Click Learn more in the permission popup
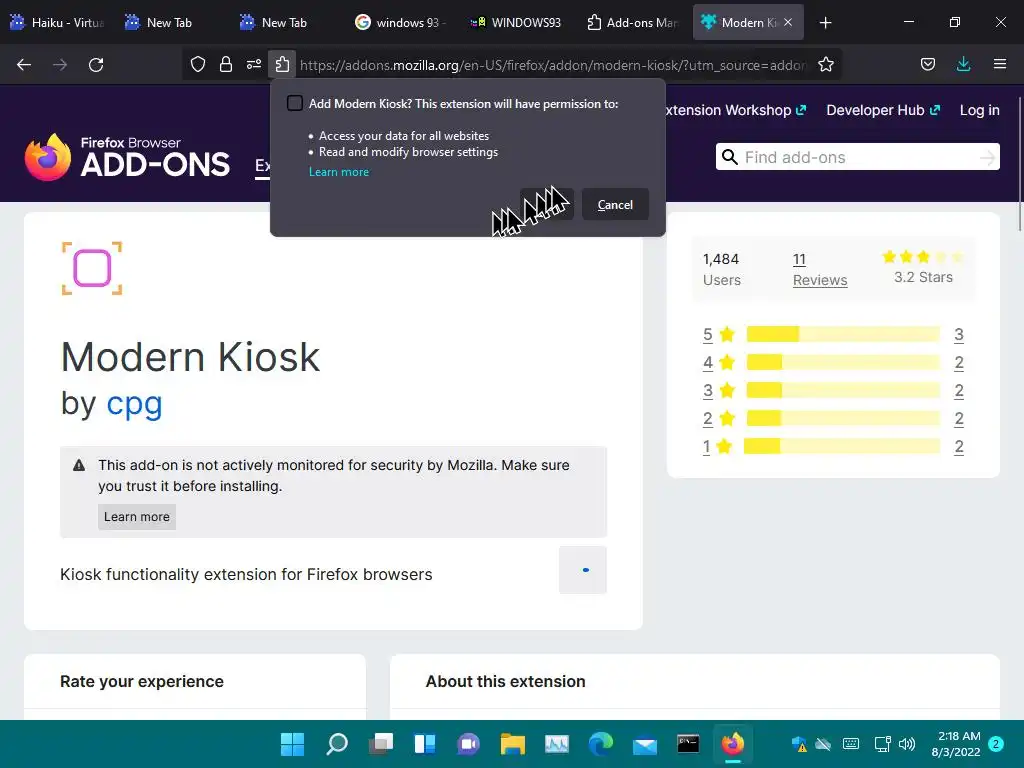This screenshot has width=1024, height=768. pyautogui.click(x=339, y=172)
